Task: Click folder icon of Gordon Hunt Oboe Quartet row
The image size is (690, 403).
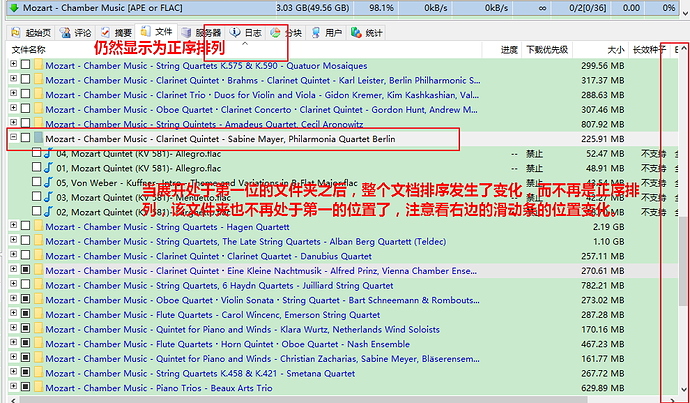Action: tap(39, 109)
